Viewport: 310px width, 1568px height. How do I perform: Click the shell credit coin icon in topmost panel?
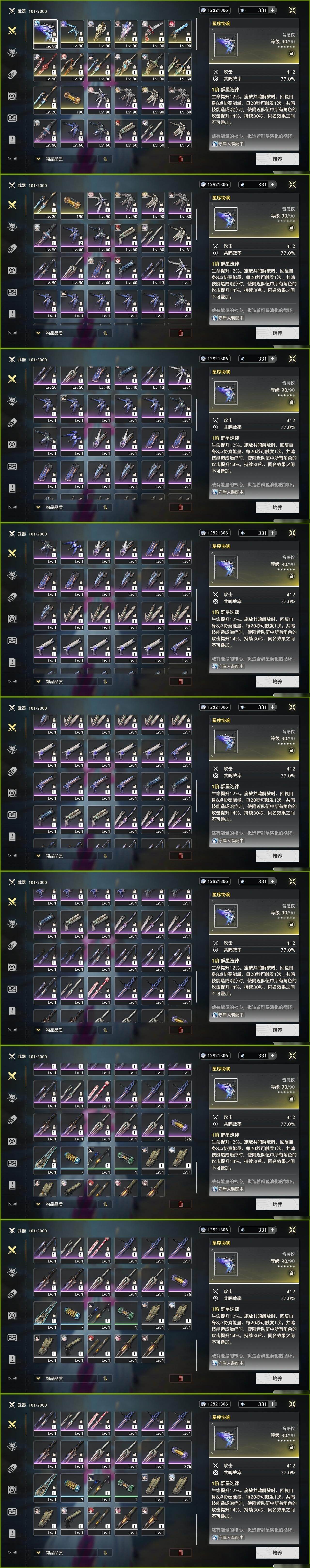click(x=203, y=10)
